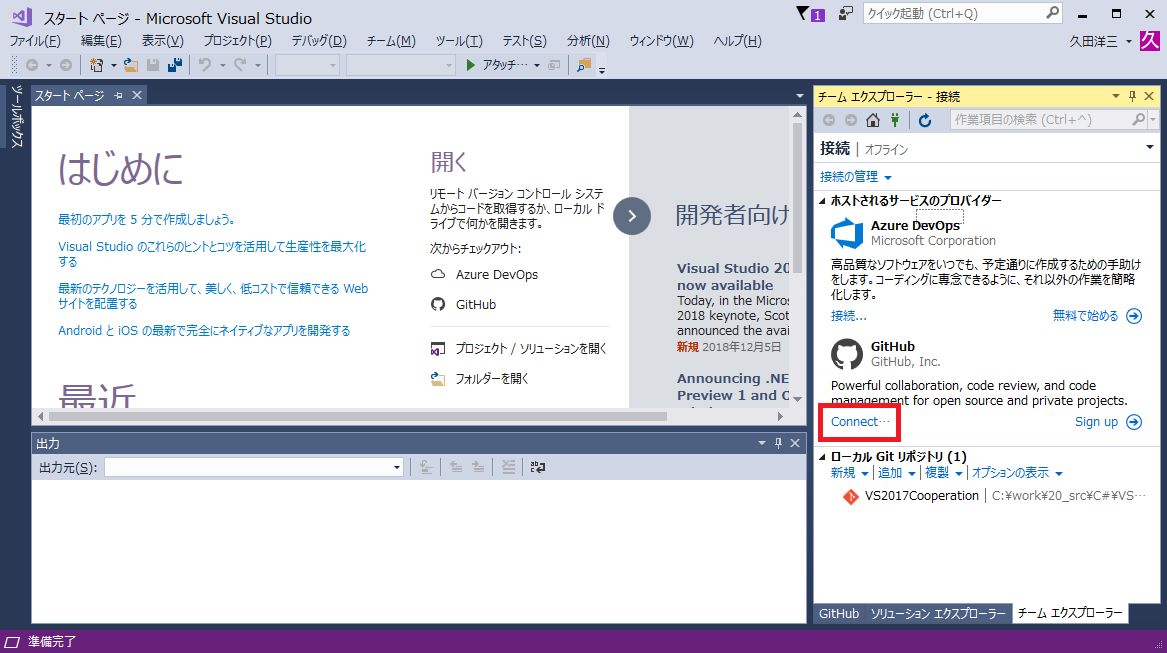
Task: Start debugging with the green Attach arrow
Action: pos(470,65)
